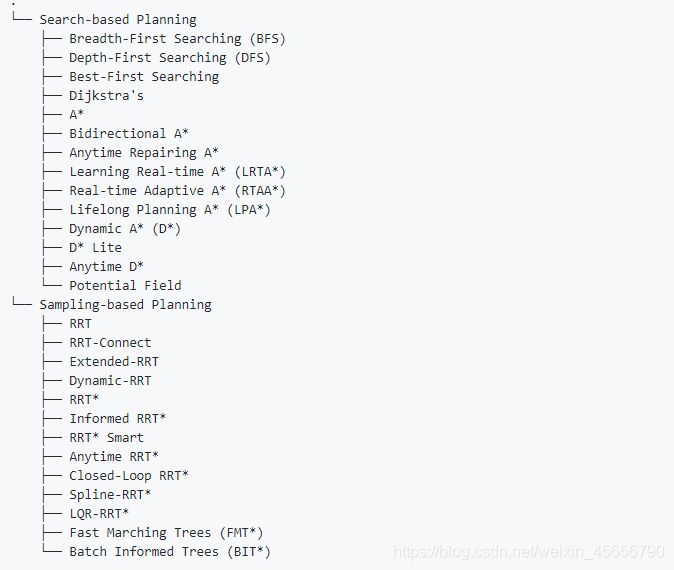This screenshot has width=674, height=570.
Task: Click the RRT* Smart entry
Action: [107, 438]
